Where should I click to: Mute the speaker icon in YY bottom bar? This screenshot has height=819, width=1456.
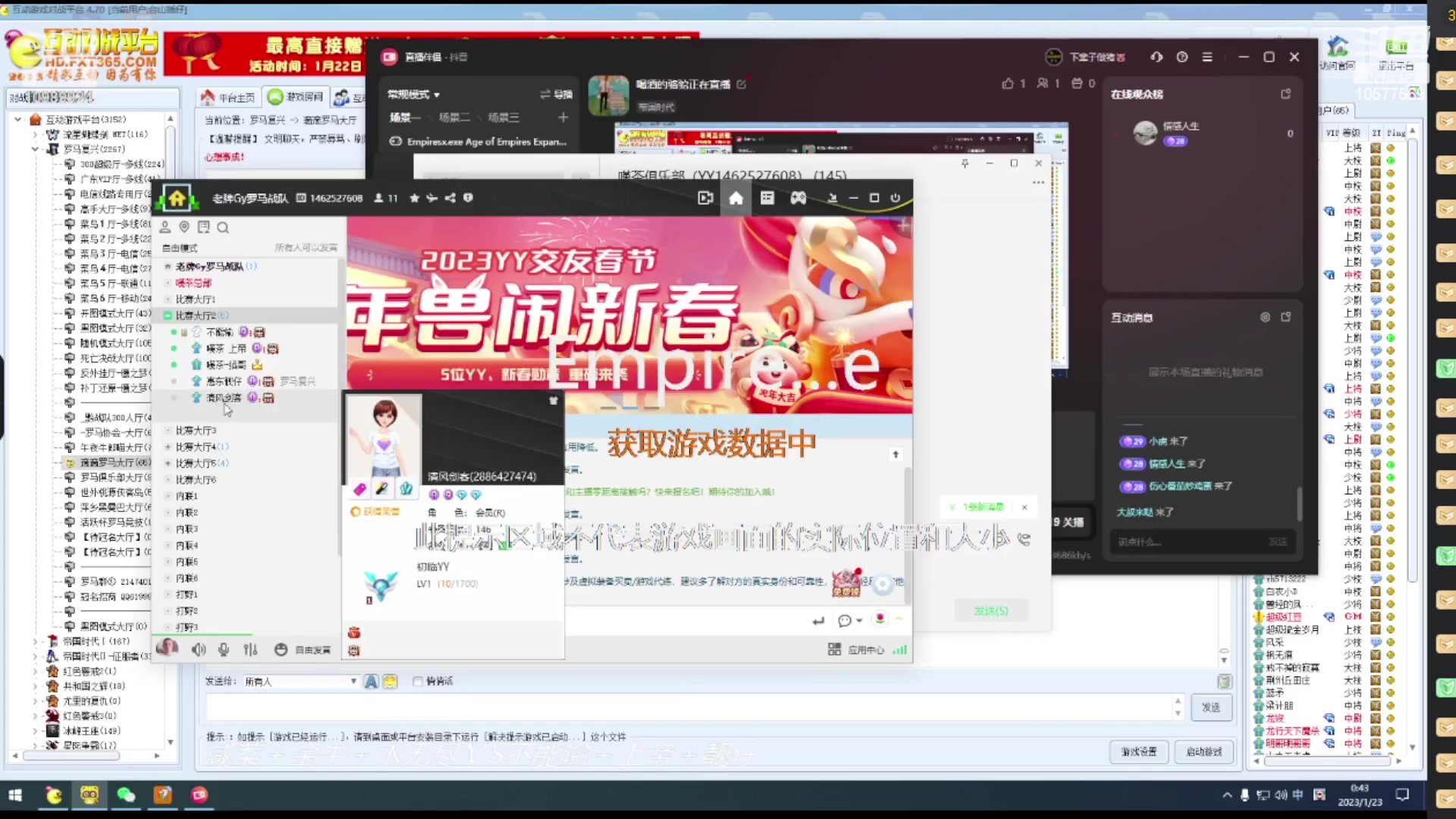[x=199, y=649]
